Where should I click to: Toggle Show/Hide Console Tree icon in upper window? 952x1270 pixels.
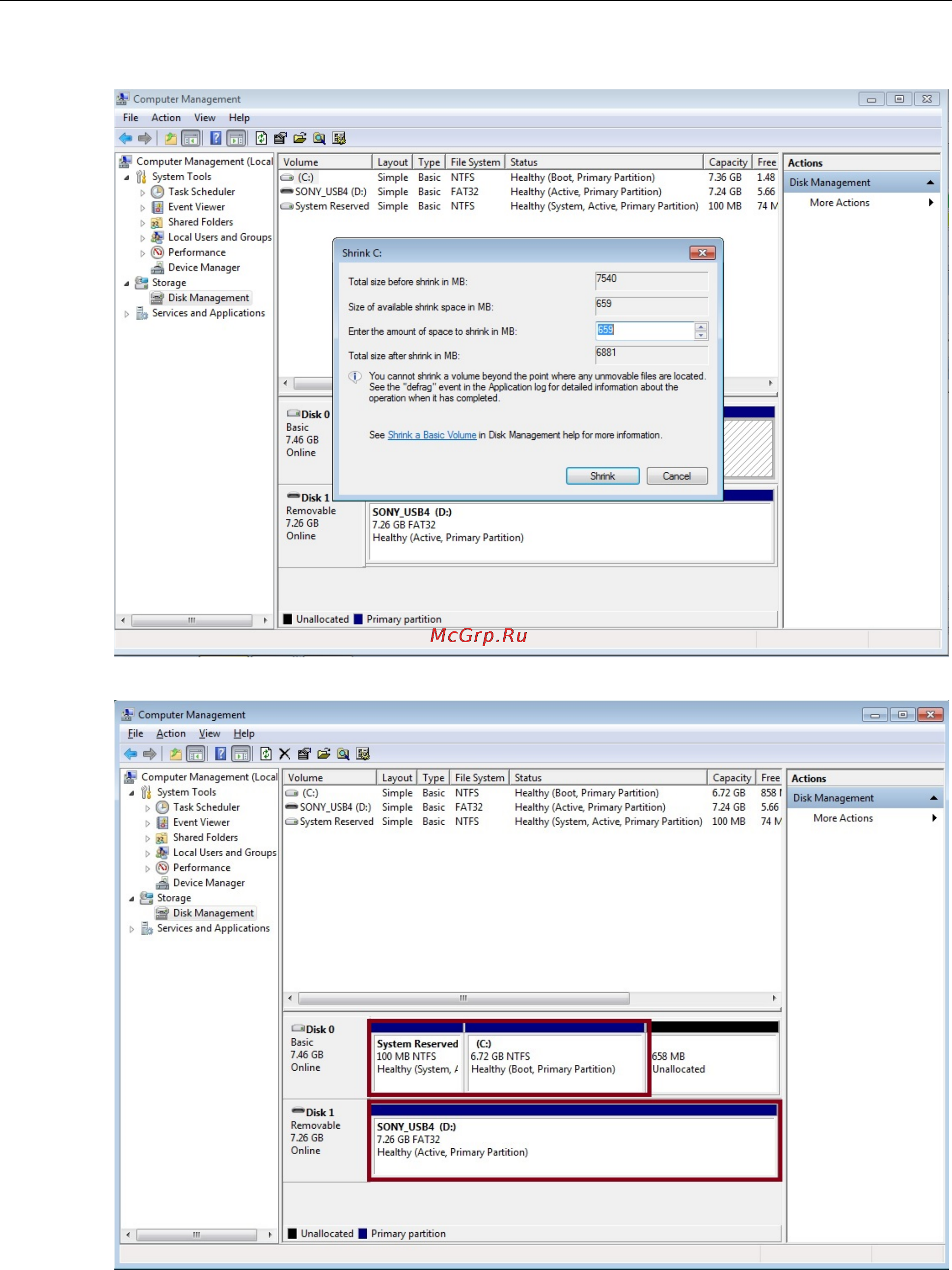[x=190, y=138]
